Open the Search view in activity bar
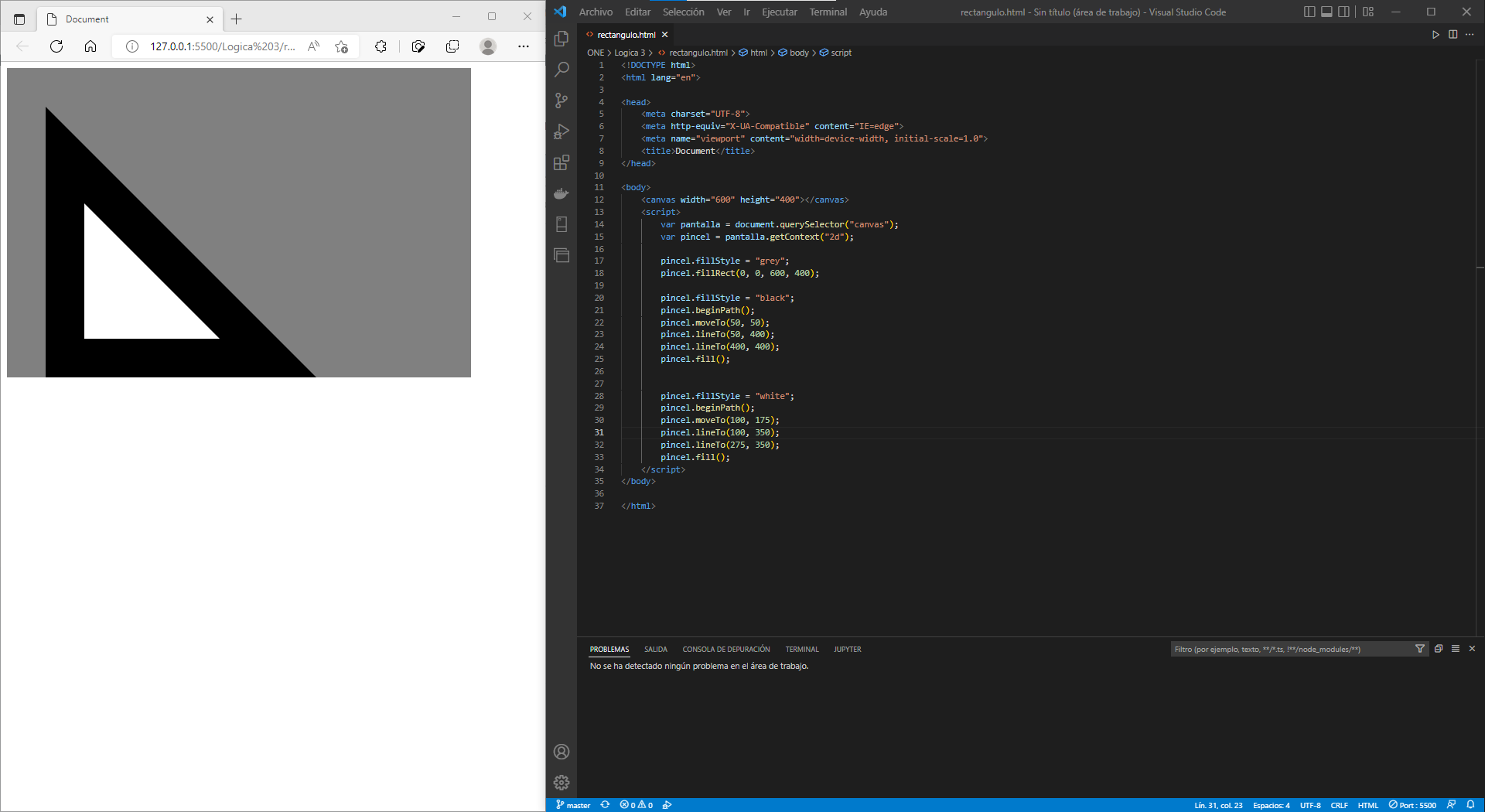Screen dimensions: 1485x812 562,70
